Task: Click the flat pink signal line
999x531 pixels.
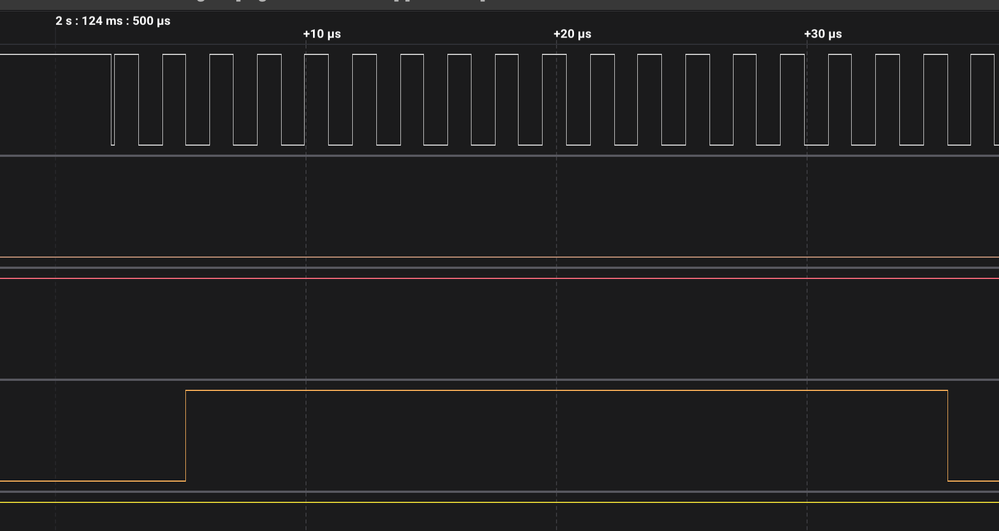Action: pos(500,279)
